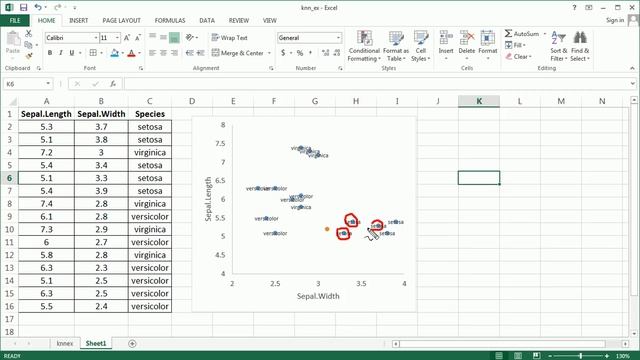Open Conditional Formatting menu
Screen dimensions: 640x360
(364, 47)
